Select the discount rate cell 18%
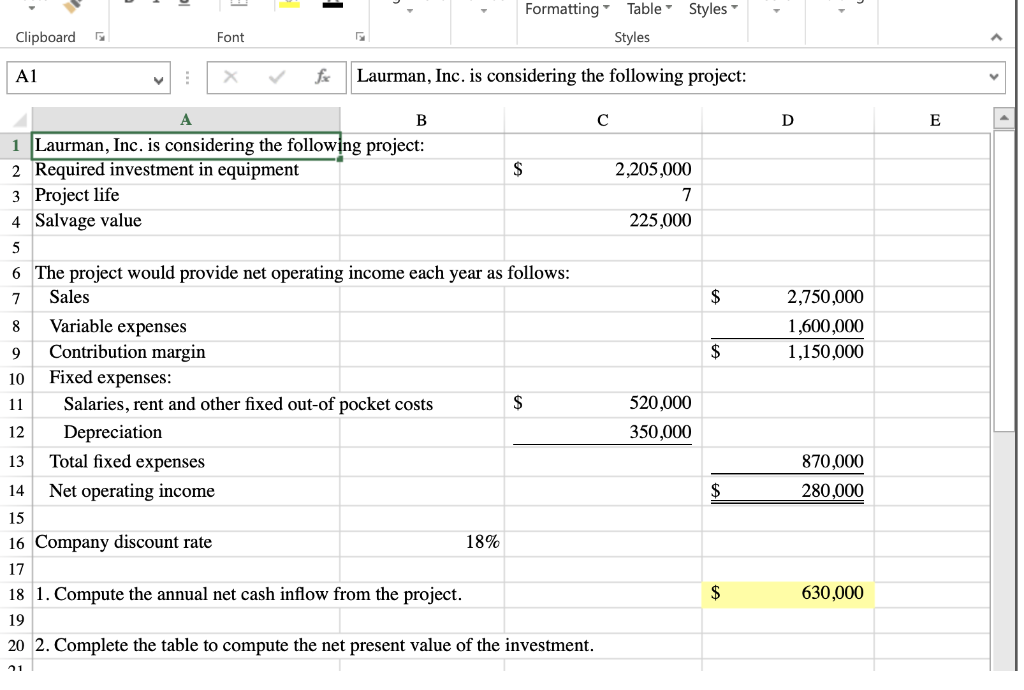 click(421, 543)
